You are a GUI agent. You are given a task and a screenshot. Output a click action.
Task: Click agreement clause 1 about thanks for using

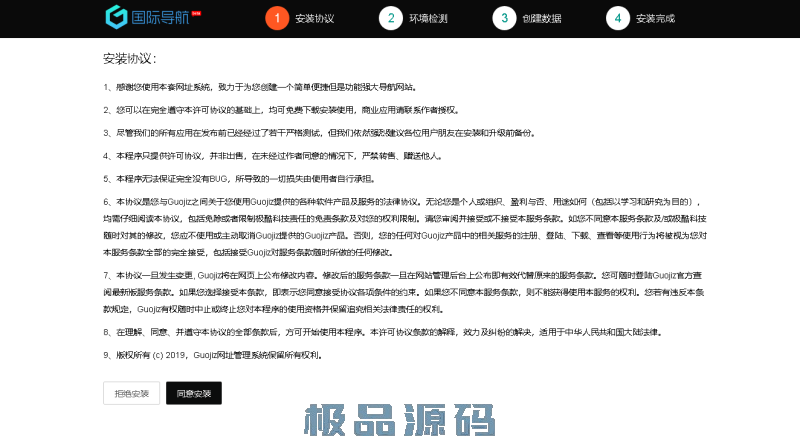tap(259, 87)
